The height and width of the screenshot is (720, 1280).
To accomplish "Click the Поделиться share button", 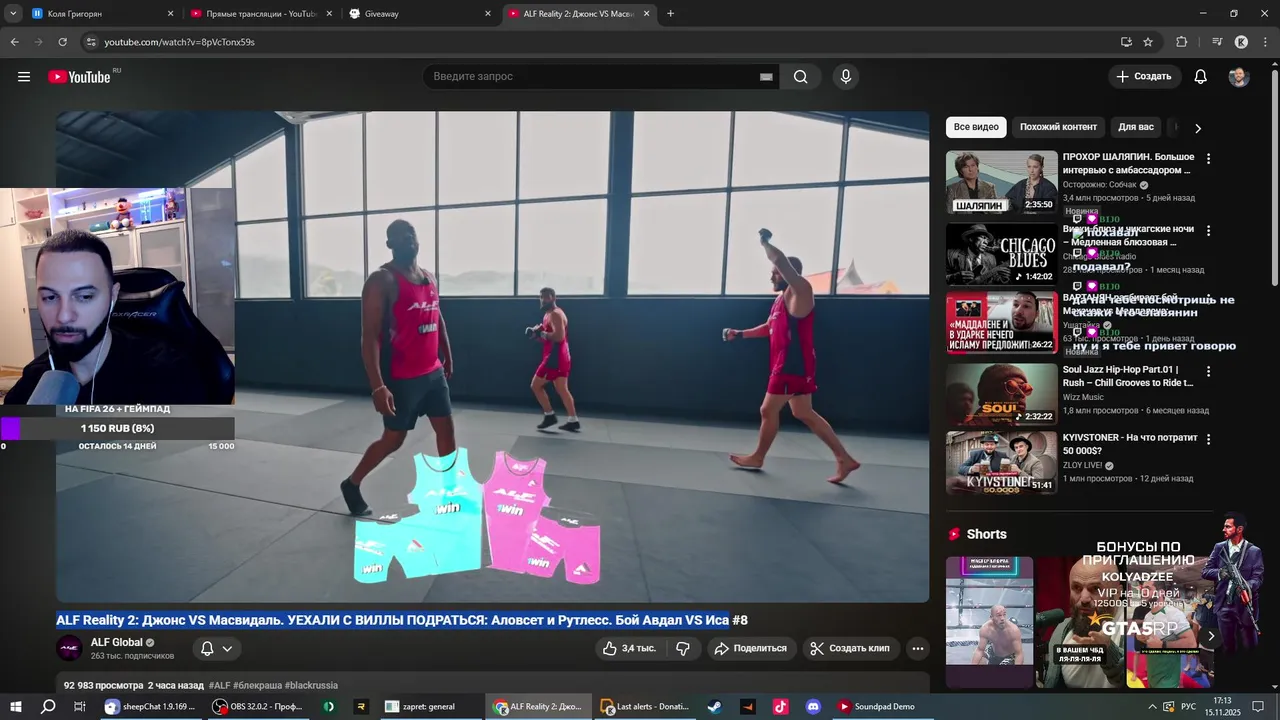I will point(750,648).
